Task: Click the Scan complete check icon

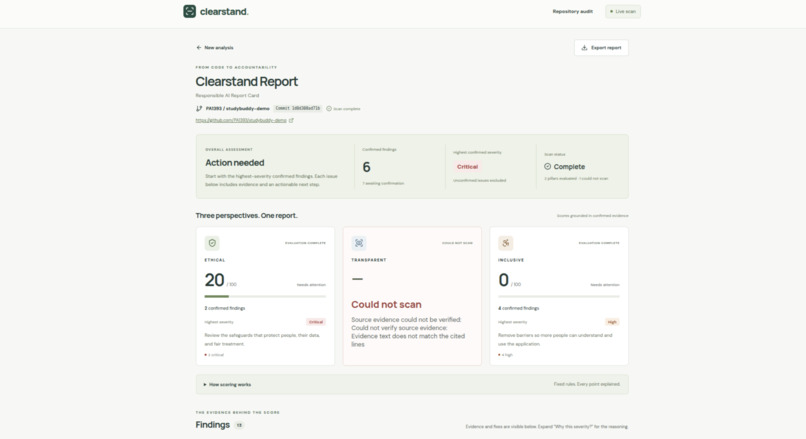Action: [x=329, y=108]
